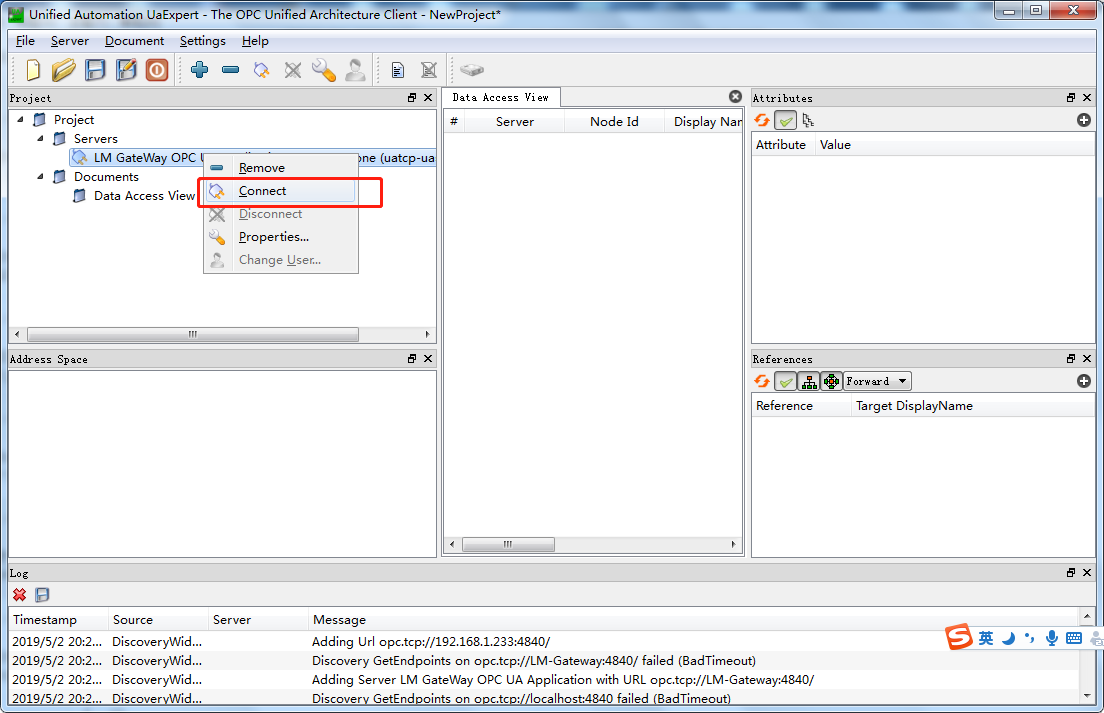
Task: Toggle the green check button in Attributes toolbar
Action: coord(785,120)
